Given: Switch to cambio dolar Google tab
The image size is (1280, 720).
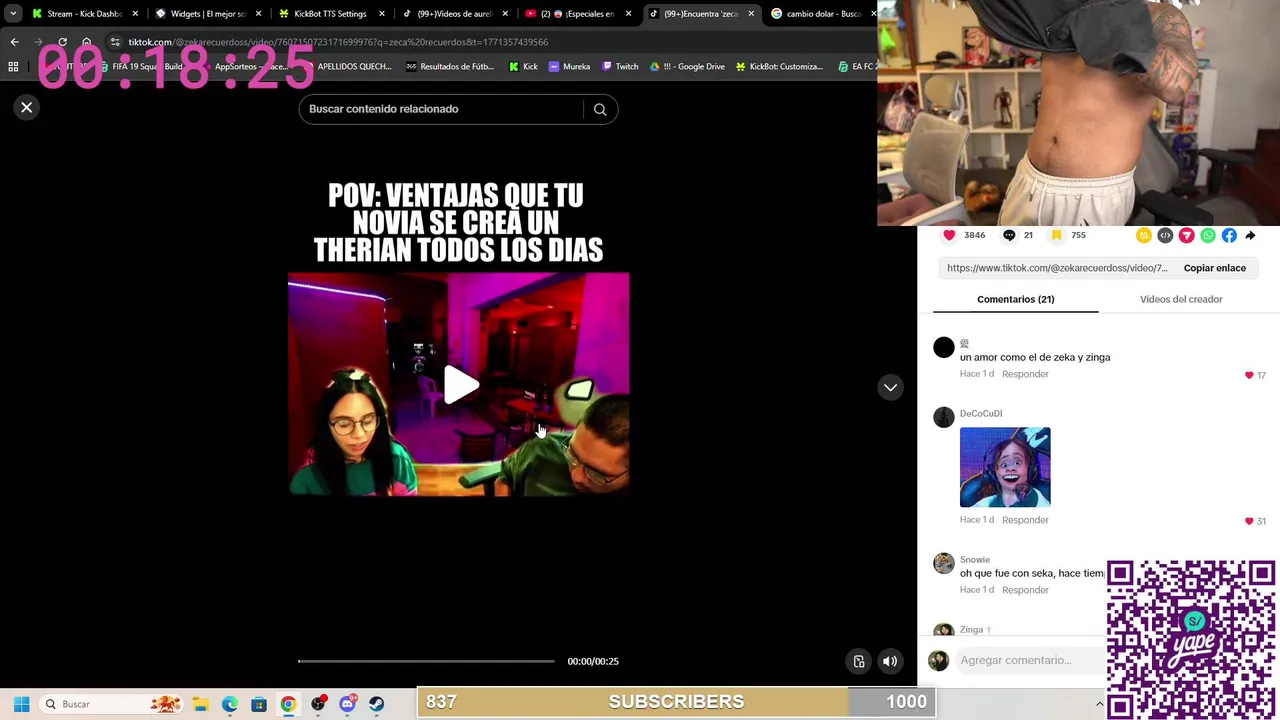Looking at the screenshot, I should (822, 14).
